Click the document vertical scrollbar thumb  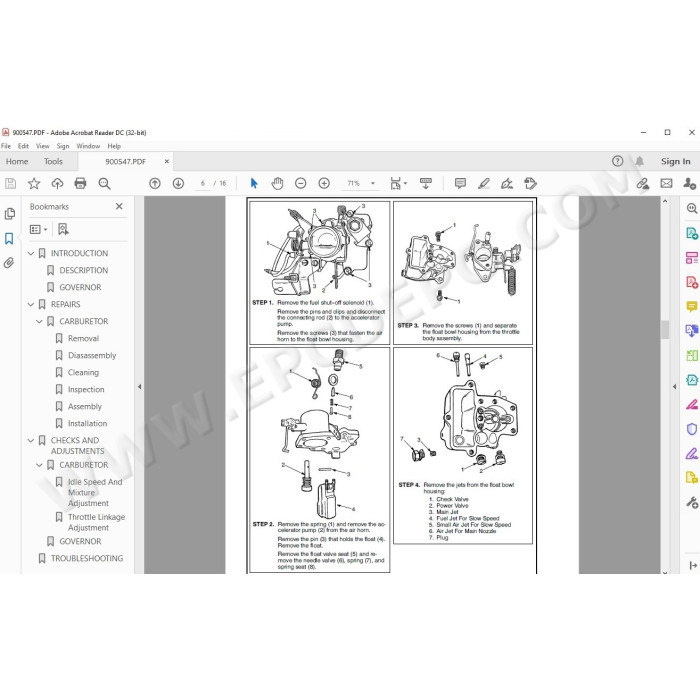pos(665,329)
